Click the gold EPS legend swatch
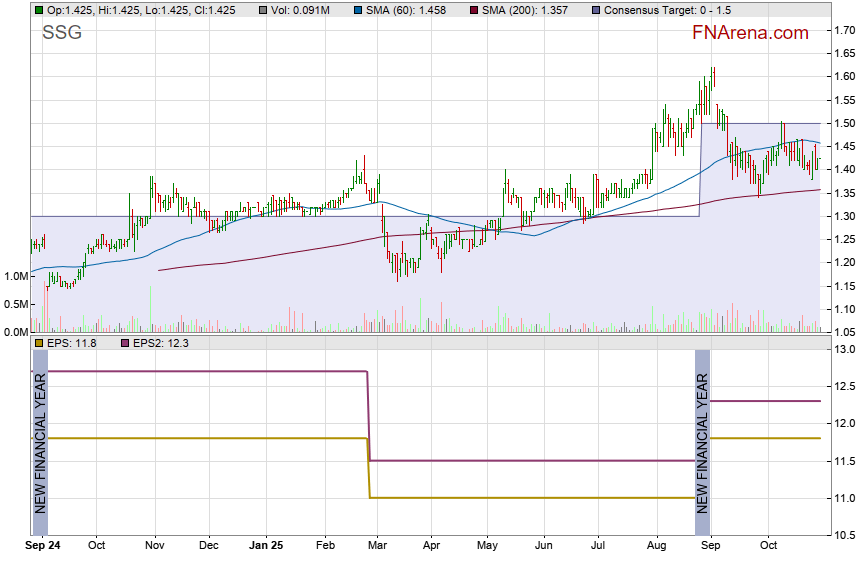This screenshot has width=859, height=566. (38, 343)
